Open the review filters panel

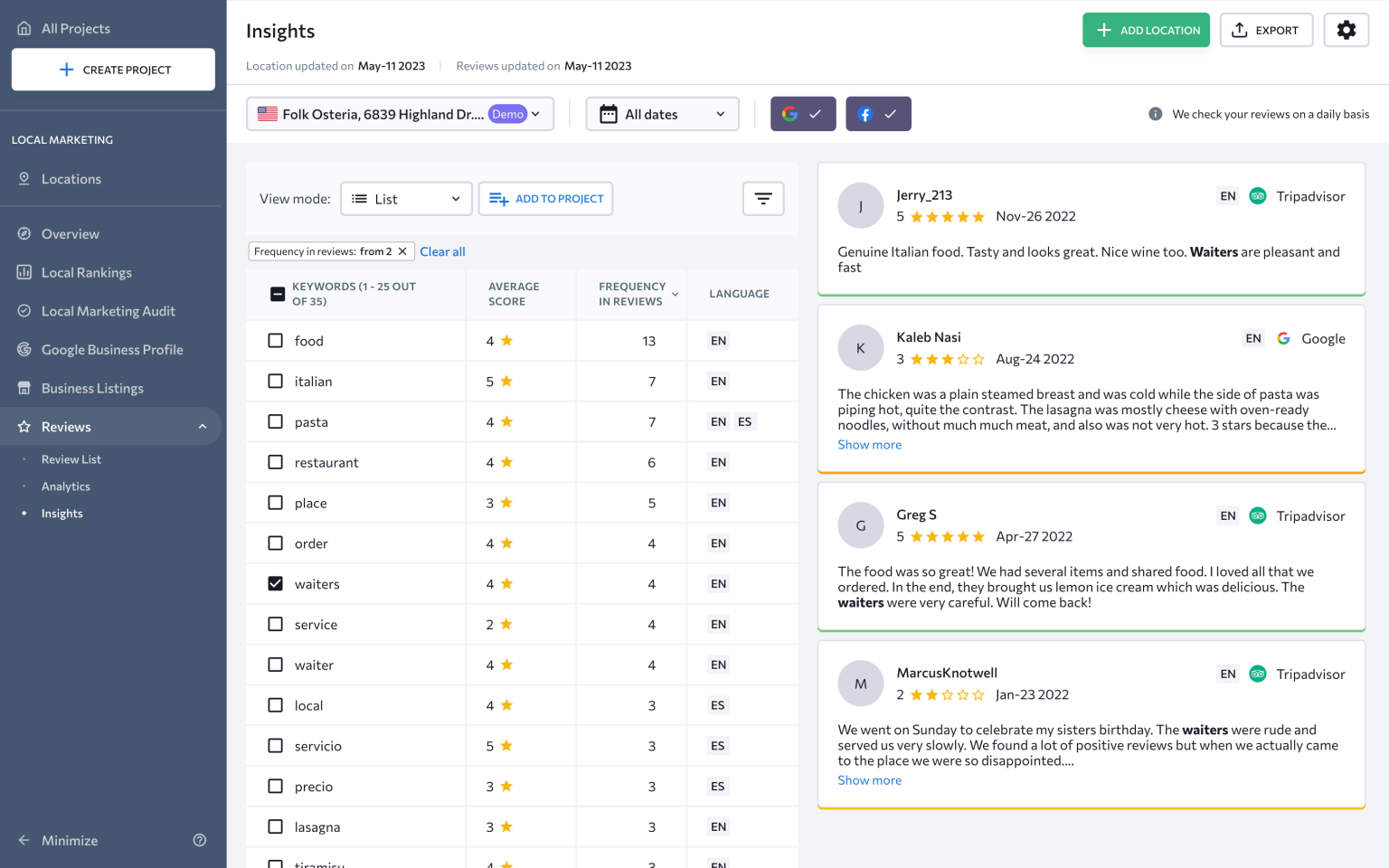763,198
